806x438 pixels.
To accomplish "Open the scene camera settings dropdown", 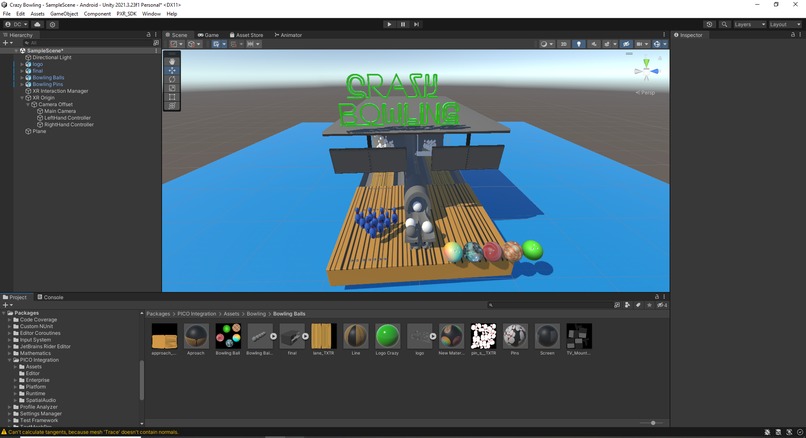I will [642, 44].
